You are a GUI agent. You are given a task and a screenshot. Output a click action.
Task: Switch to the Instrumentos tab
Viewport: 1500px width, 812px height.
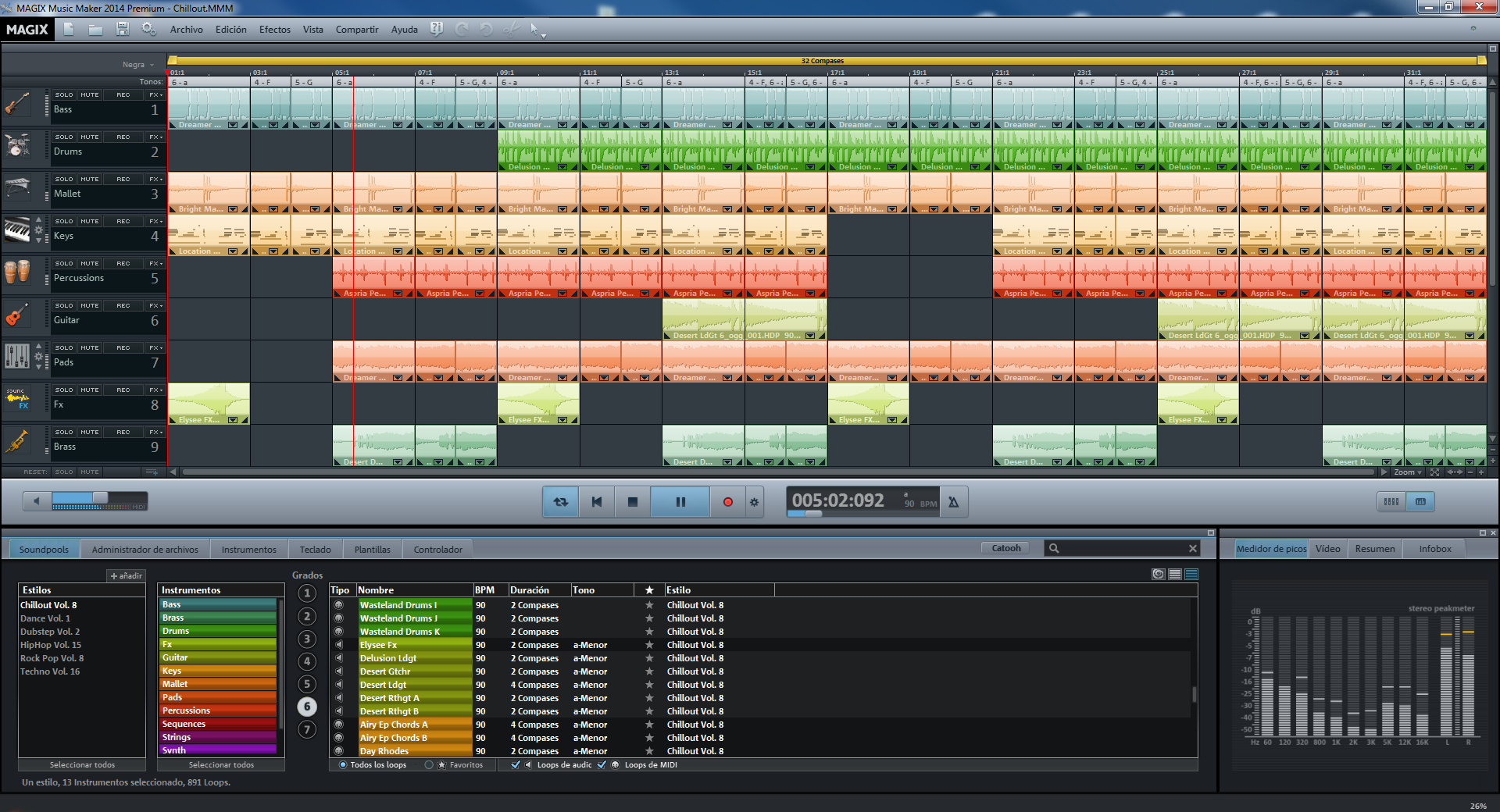point(248,550)
